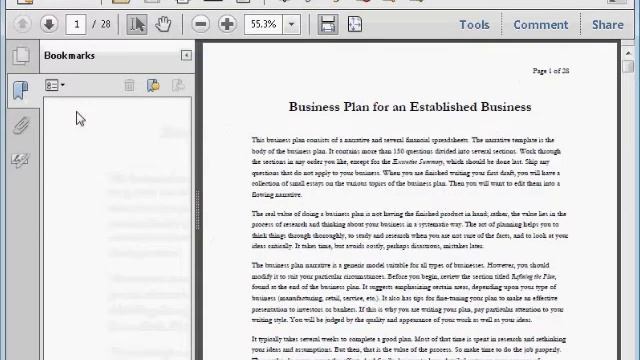The image size is (640, 360).
Task: Click the title 'Business Plan for an Established Business'
Action: pos(410,107)
